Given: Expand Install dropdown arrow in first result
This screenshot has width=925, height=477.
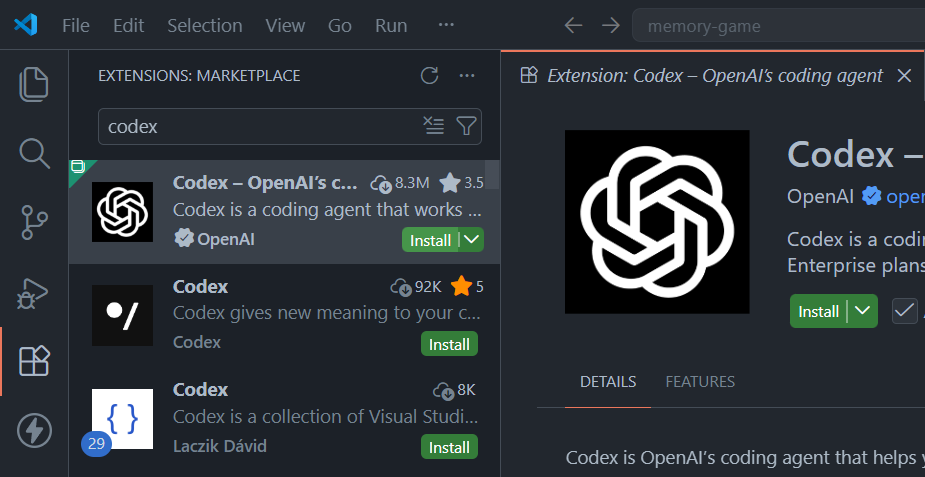Looking at the screenshot, I should click(x=471, y=239).
